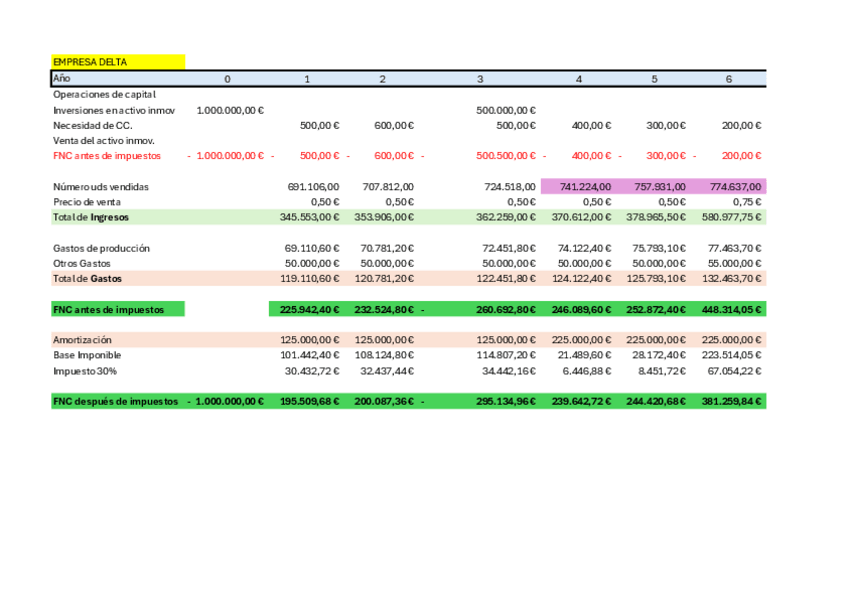Select total income 580.977,75 €

click(731, 217)
